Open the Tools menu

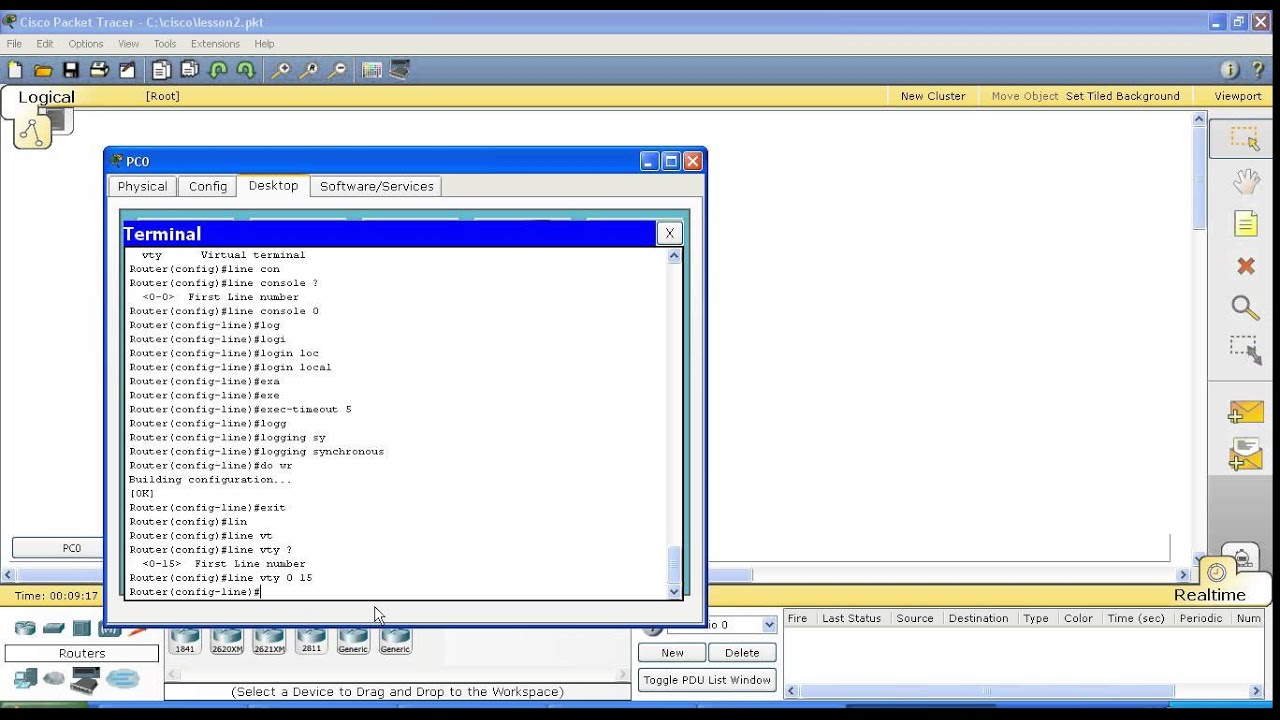[165, 44]
